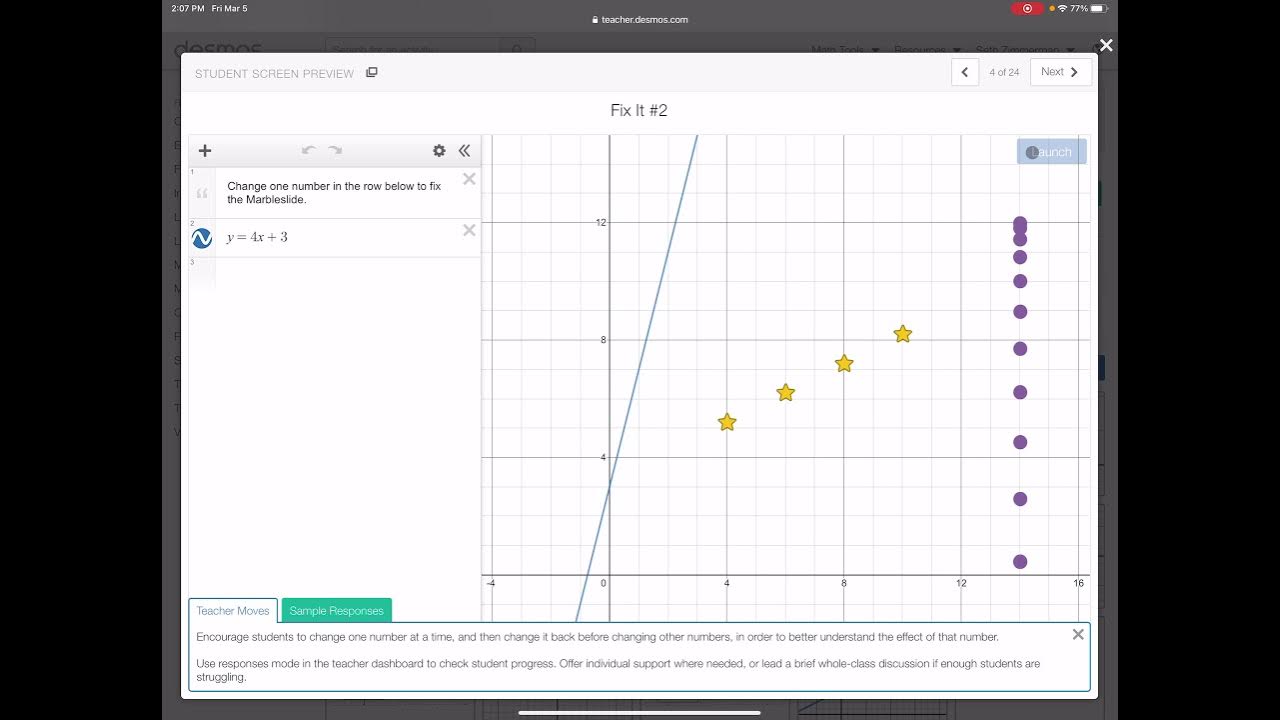
Task: Click the lowest purple marble
Action: 1020,562
